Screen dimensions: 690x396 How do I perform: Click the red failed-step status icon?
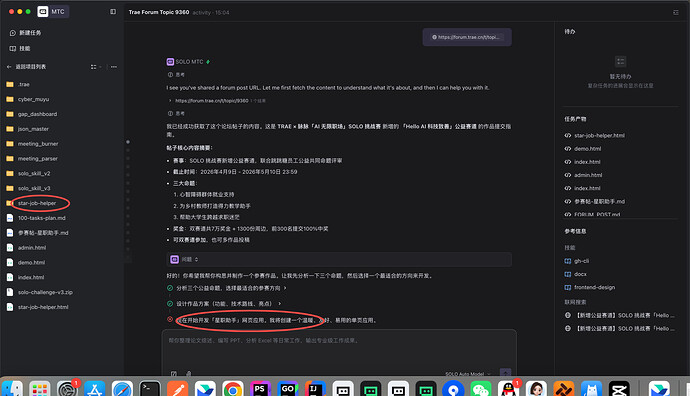pyautogui.click(x=170, y=319)
